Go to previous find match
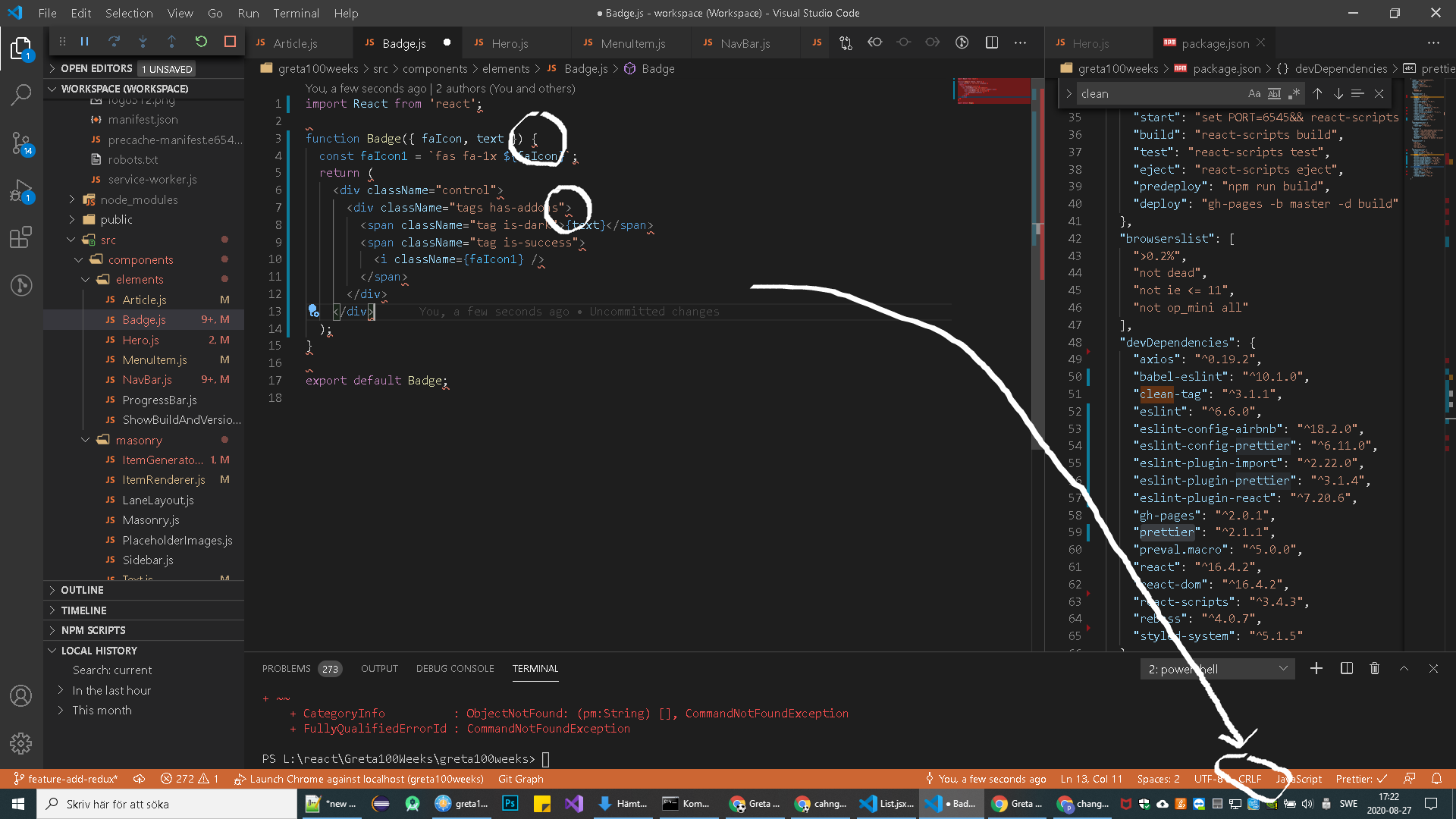The width and height of the screenshot is (1456, 819). pyautogui.click(x=1317, y=94)
